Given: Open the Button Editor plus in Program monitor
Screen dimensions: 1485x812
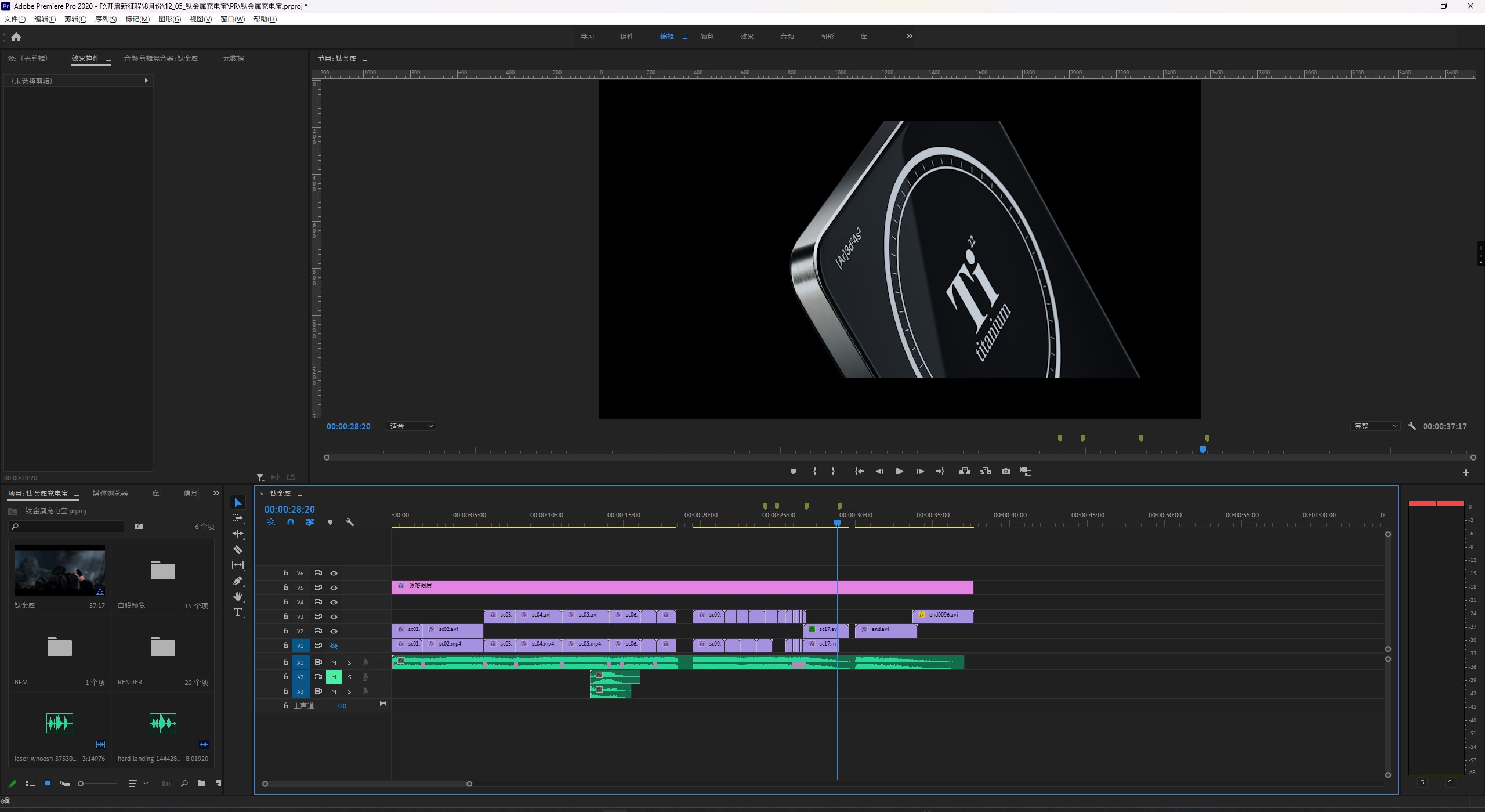Looking at the screenshot, I should click(1466, 472).
